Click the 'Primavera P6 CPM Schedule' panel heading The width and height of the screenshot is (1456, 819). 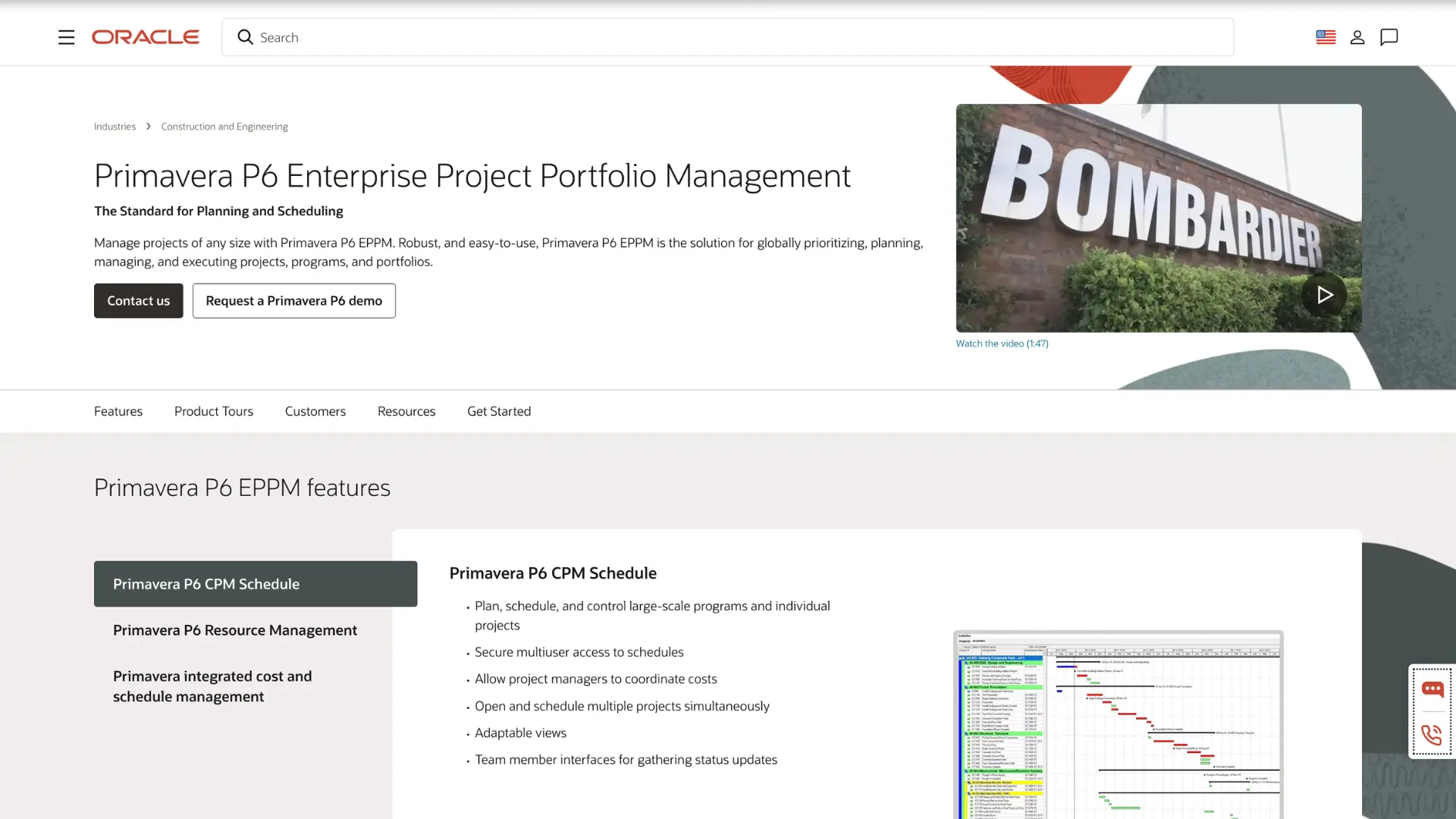[x=553, y=573]
